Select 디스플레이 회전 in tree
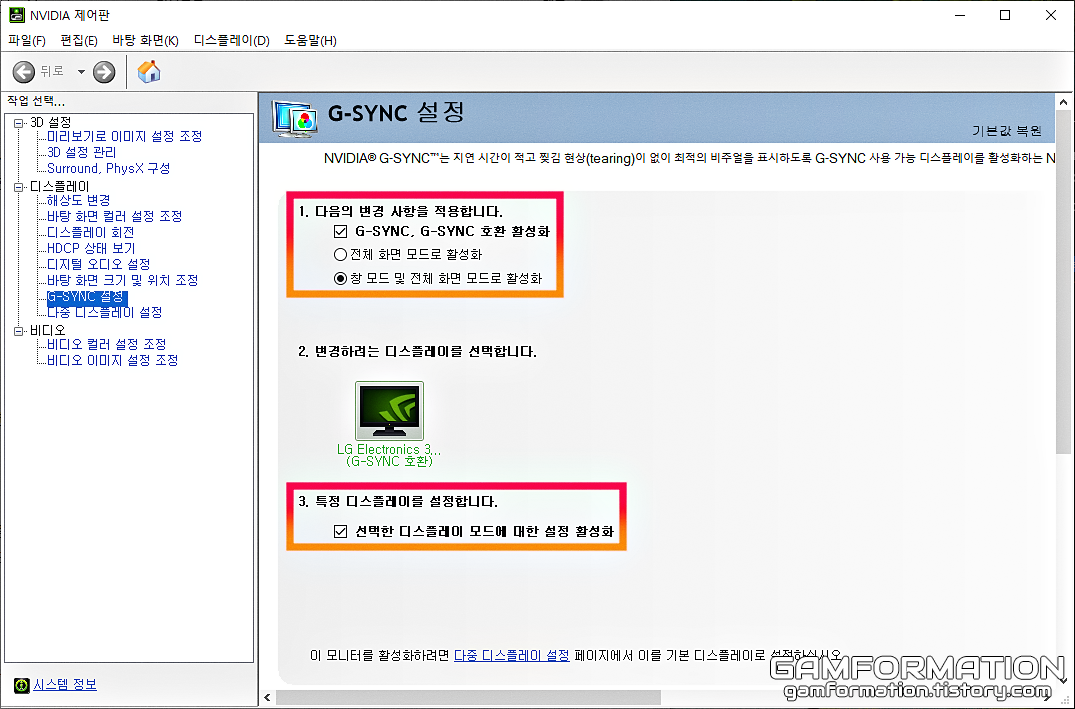The width and height of the screenshot is (1075, 709). (x=90, y=232)
